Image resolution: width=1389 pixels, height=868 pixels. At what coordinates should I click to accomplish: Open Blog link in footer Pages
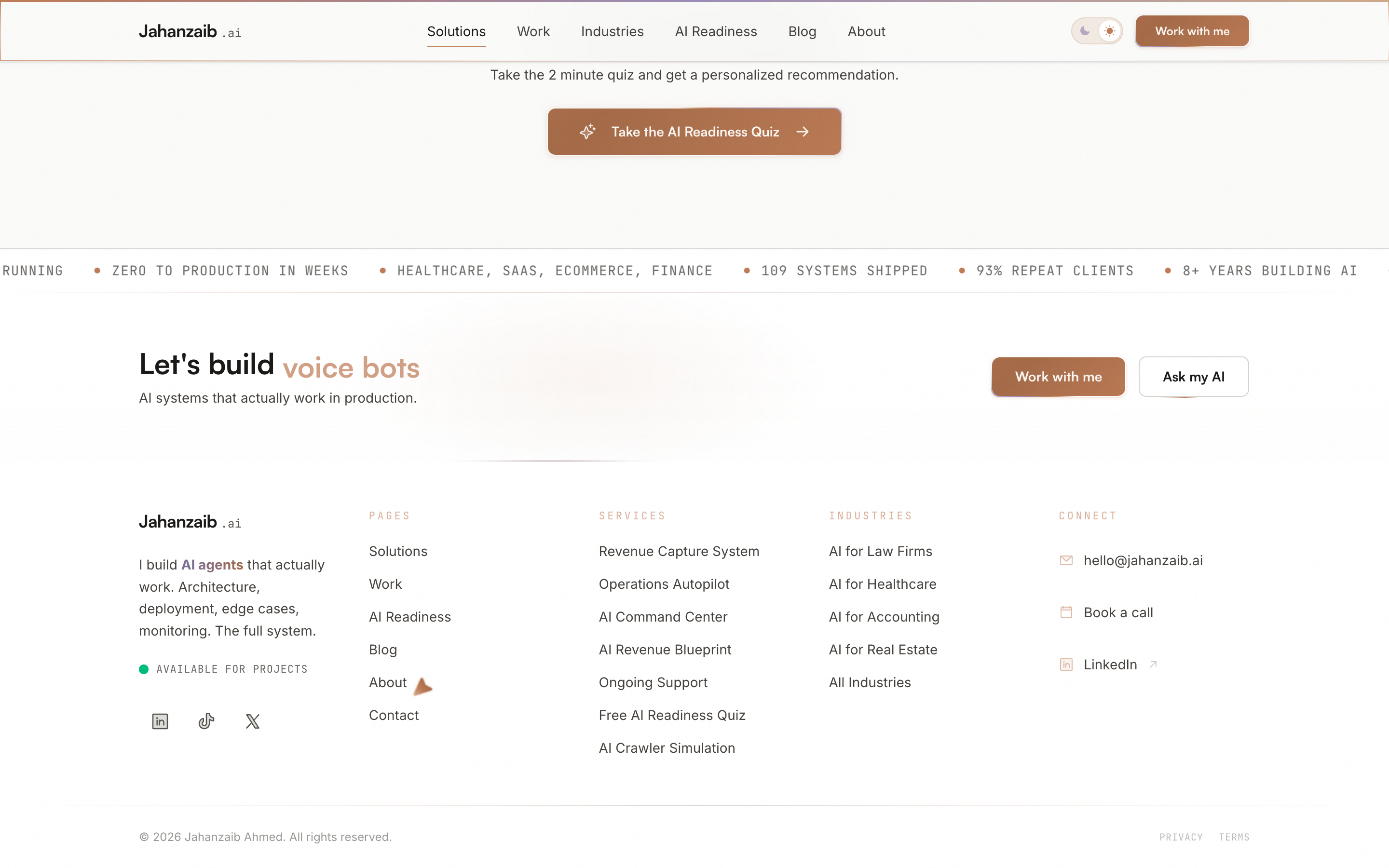pyautogui.click(x=383, y=649)
